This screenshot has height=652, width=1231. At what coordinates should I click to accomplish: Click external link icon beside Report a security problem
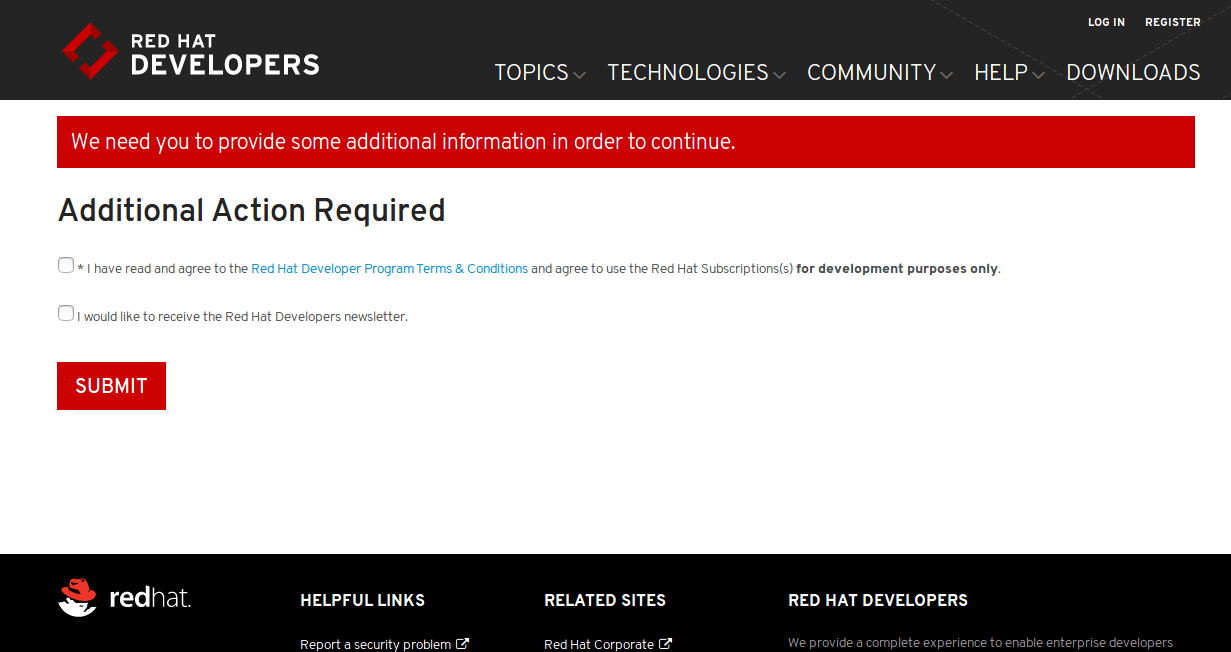tap(463, 644)
